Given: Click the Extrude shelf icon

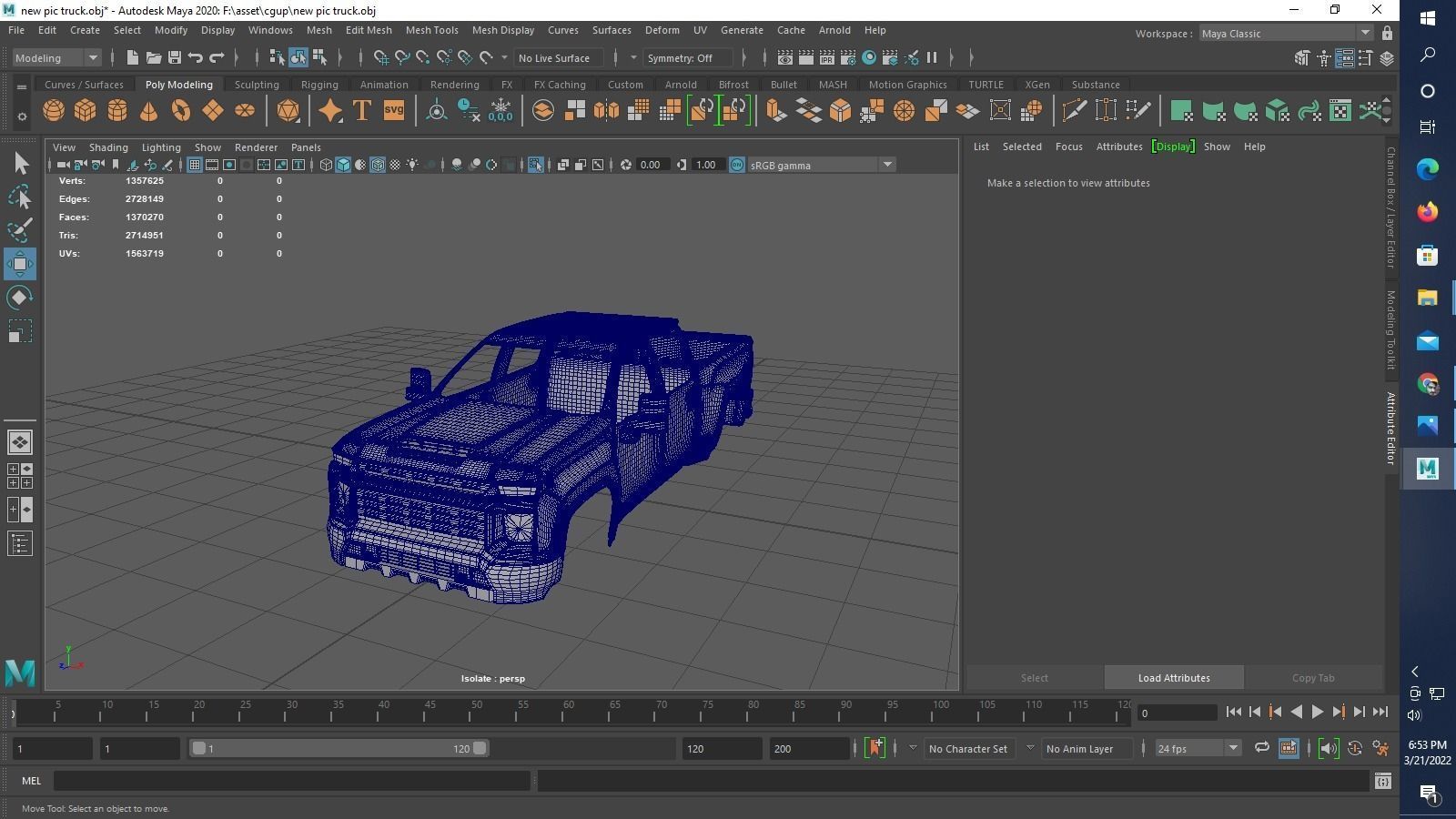Looking at the screenshot, I should point(777,111).
